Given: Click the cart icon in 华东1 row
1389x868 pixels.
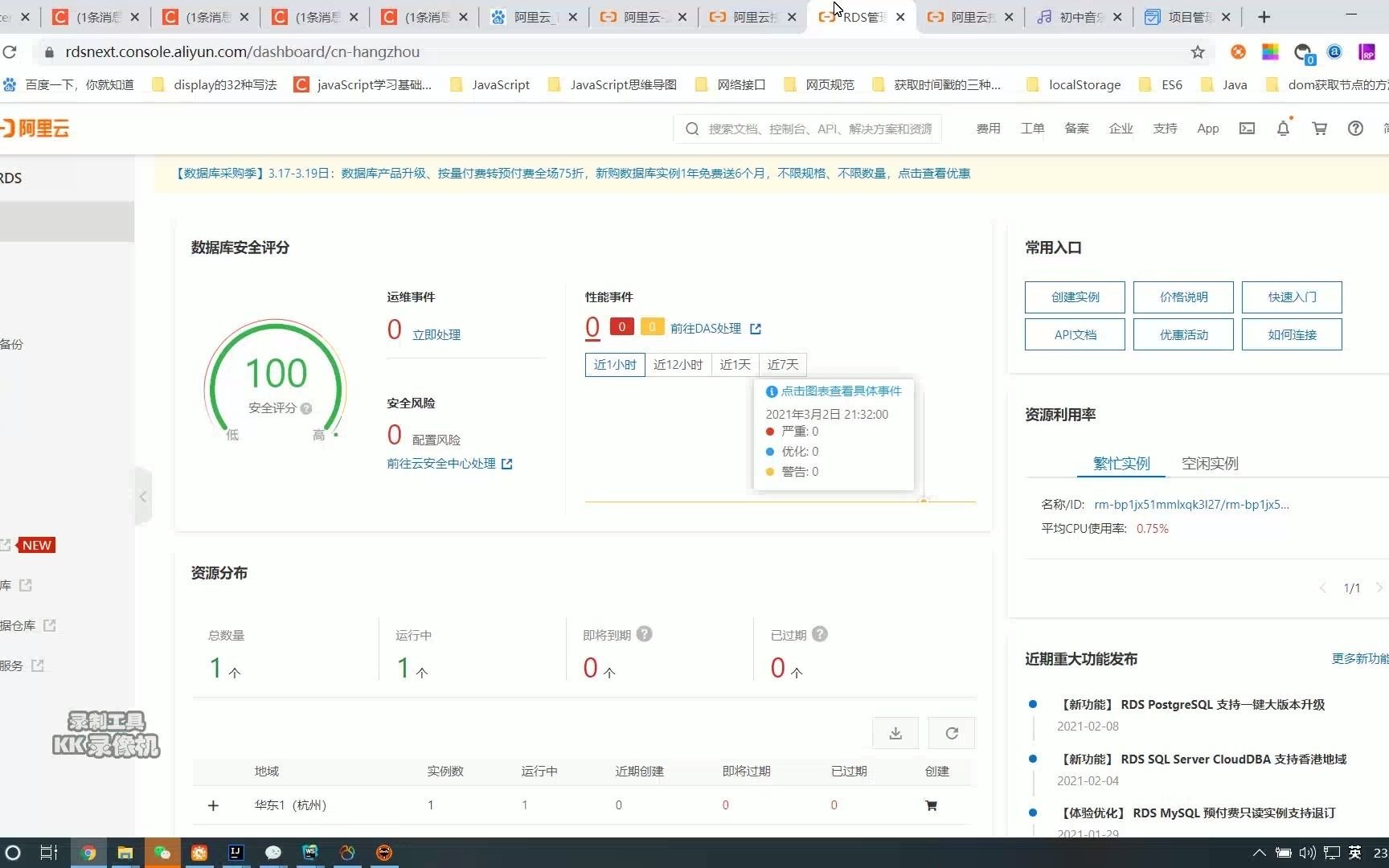Looking at the screenshot, I should [931, 805].
